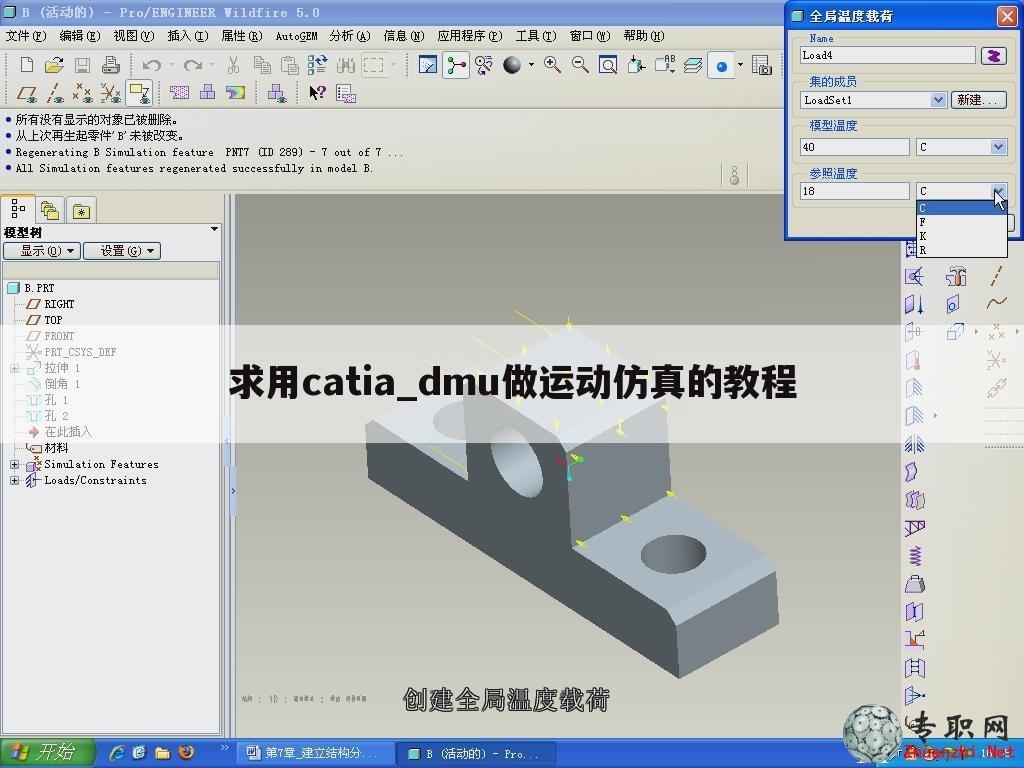Select the TOP datum plane in the tree
1024x768 pixels.
click(x=53, y=320)
